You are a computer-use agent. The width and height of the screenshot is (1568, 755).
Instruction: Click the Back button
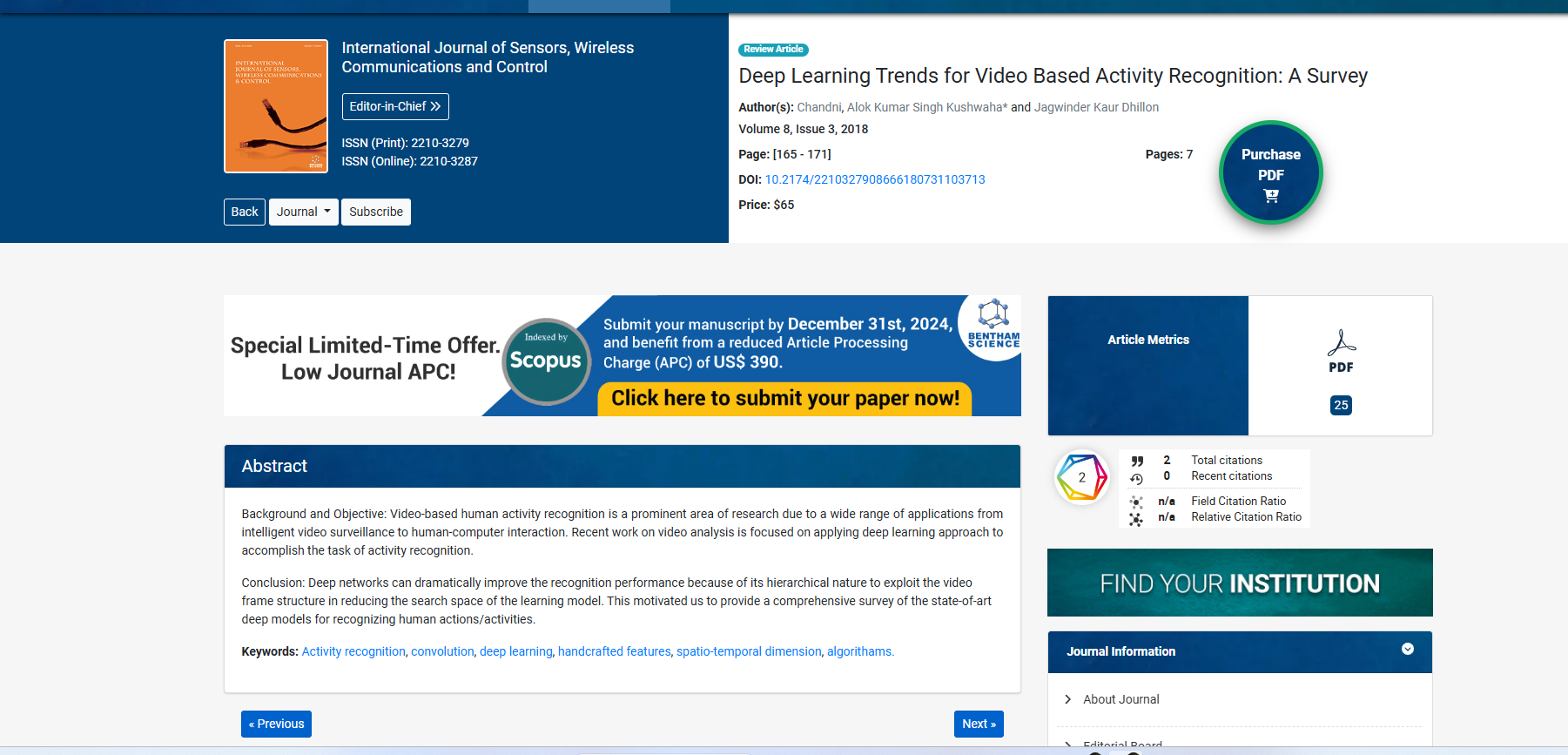(245, 212)
